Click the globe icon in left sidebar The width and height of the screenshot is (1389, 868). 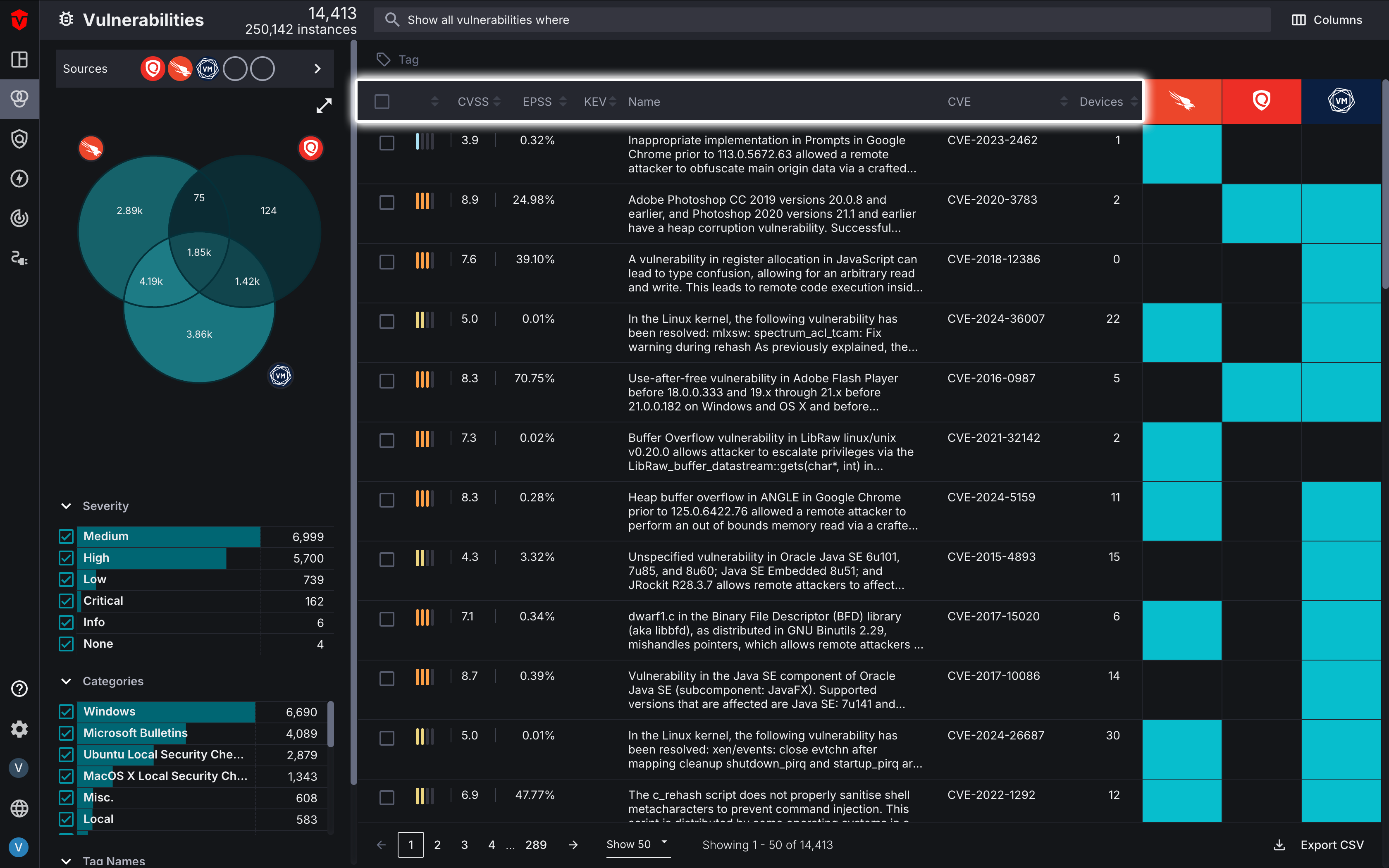19,808
